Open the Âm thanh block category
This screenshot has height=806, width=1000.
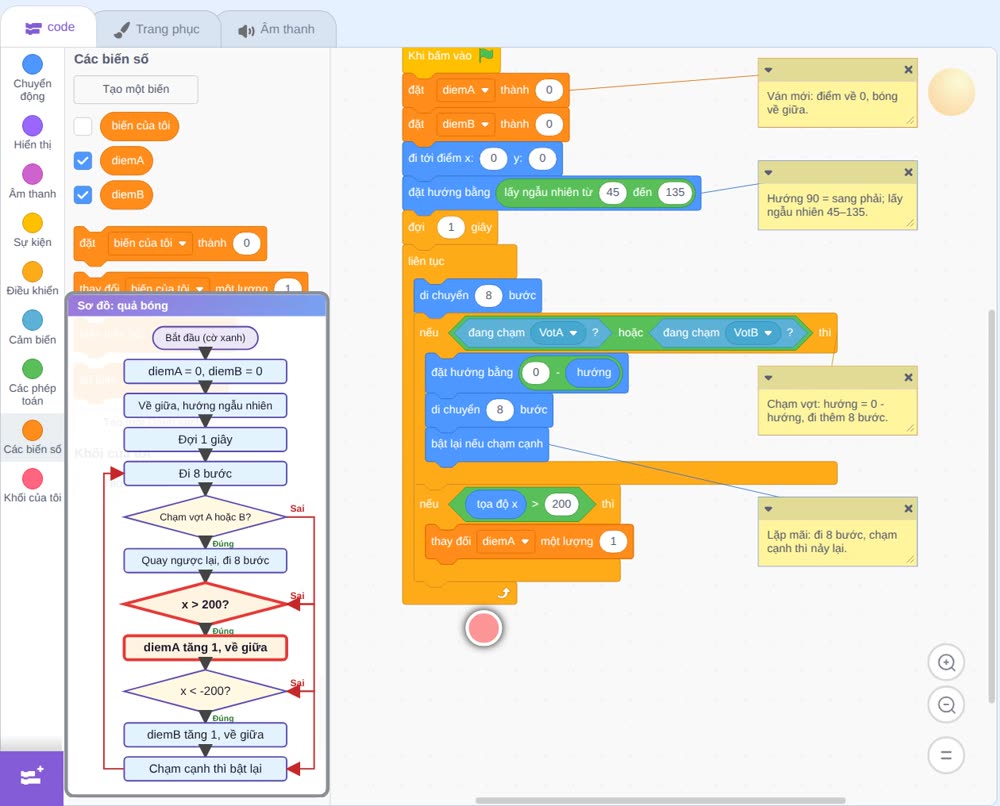pos(33,181)
